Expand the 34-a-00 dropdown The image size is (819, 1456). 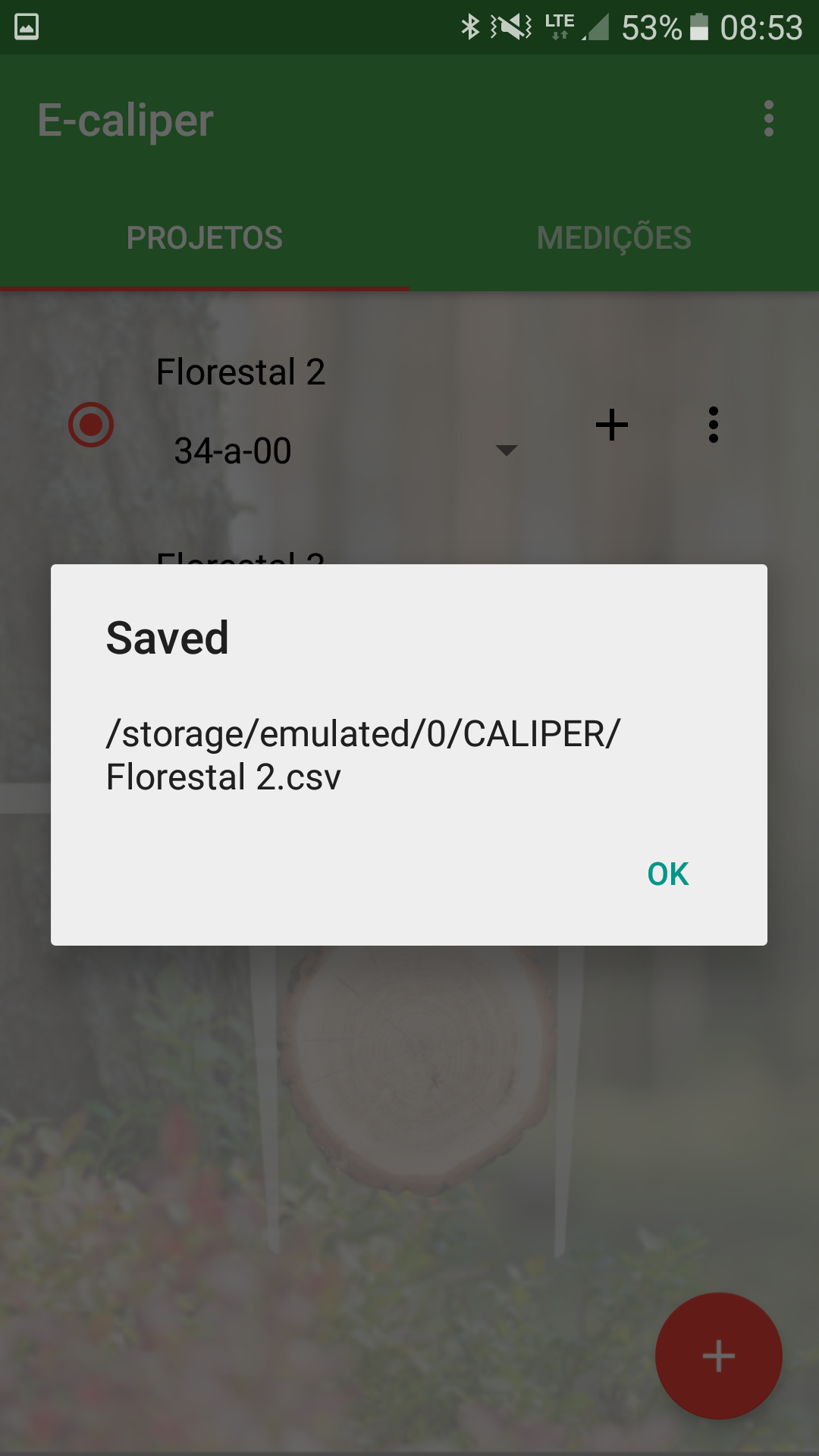click(506, 450)
